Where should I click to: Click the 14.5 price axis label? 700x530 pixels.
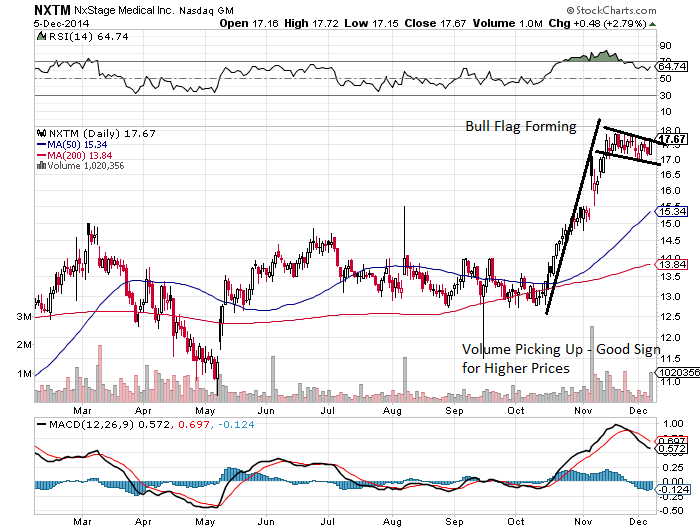pos(671,241)
